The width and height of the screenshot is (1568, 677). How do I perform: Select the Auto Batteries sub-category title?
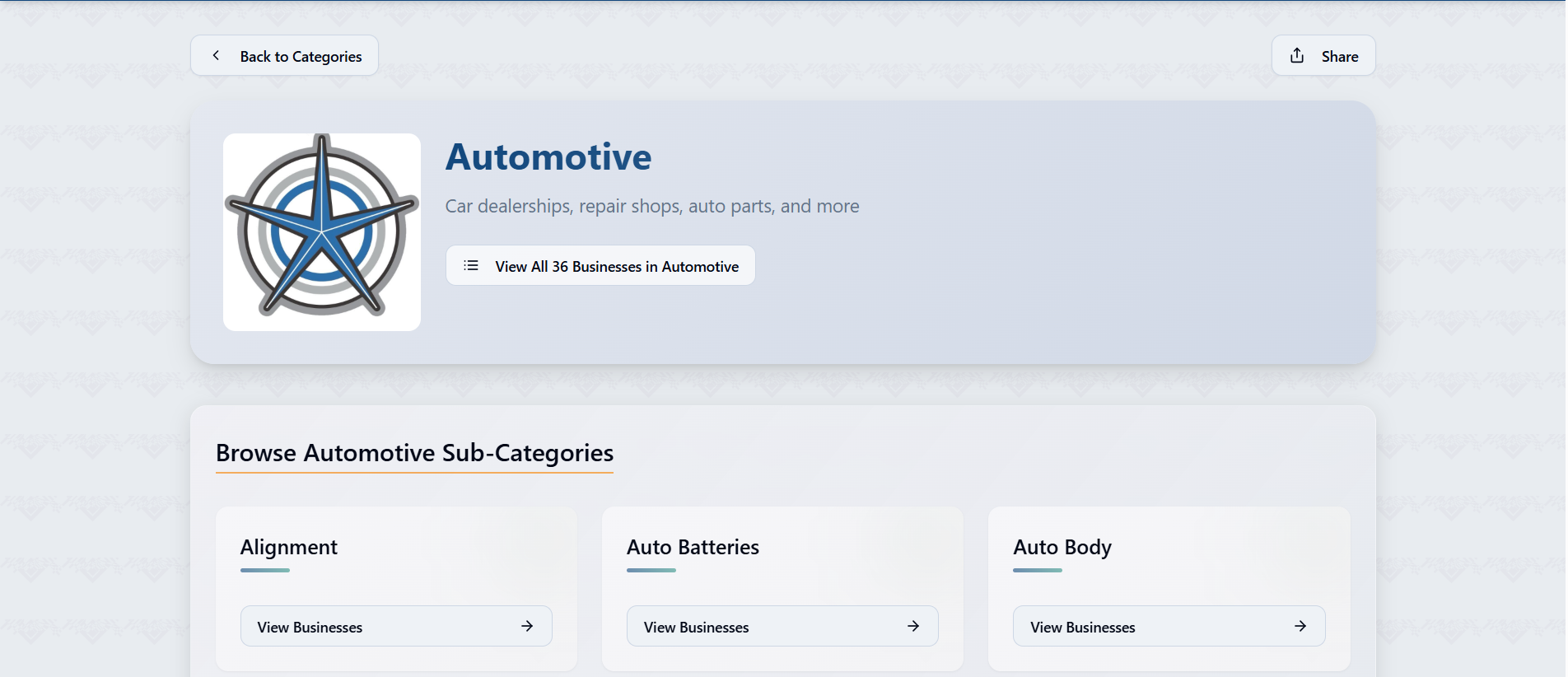pos(693,548)
